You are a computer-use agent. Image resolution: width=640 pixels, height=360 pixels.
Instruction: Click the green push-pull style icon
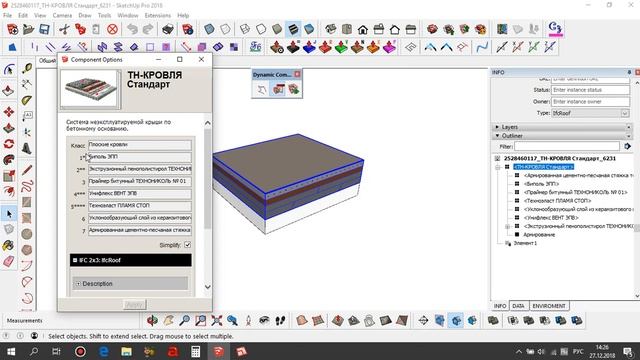click(341, 47)
